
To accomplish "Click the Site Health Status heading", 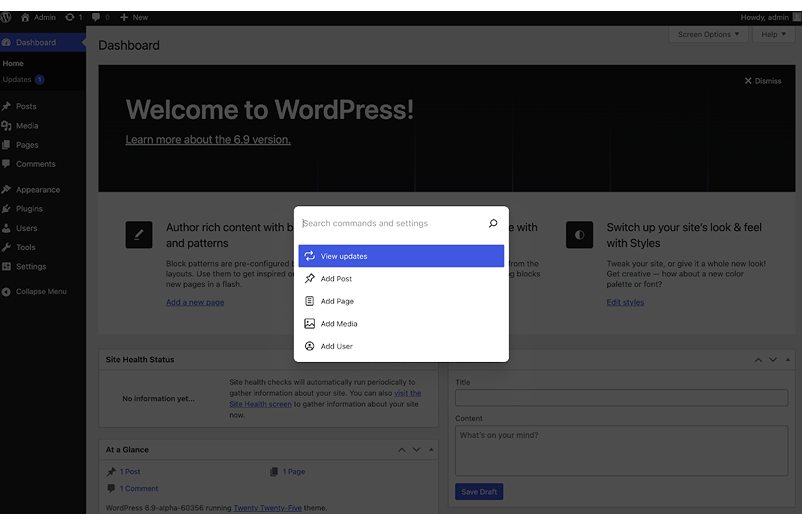I will tap(140, 360).
